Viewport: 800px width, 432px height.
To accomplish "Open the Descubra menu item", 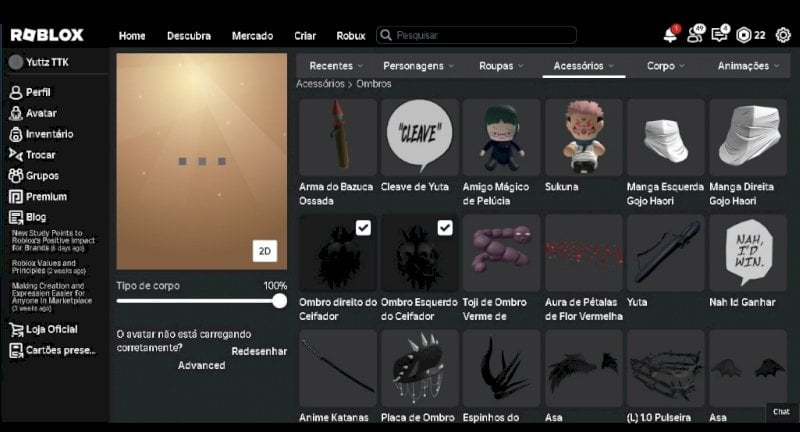I will click(189, 36).
